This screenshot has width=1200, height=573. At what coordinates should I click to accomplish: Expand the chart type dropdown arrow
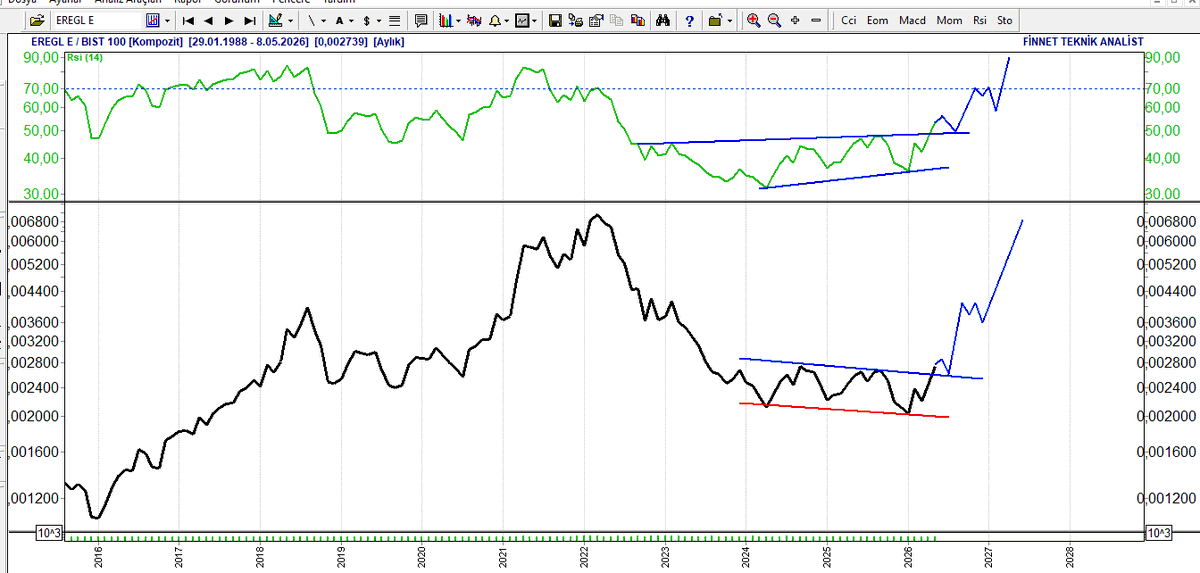click(x=167, y=20)
